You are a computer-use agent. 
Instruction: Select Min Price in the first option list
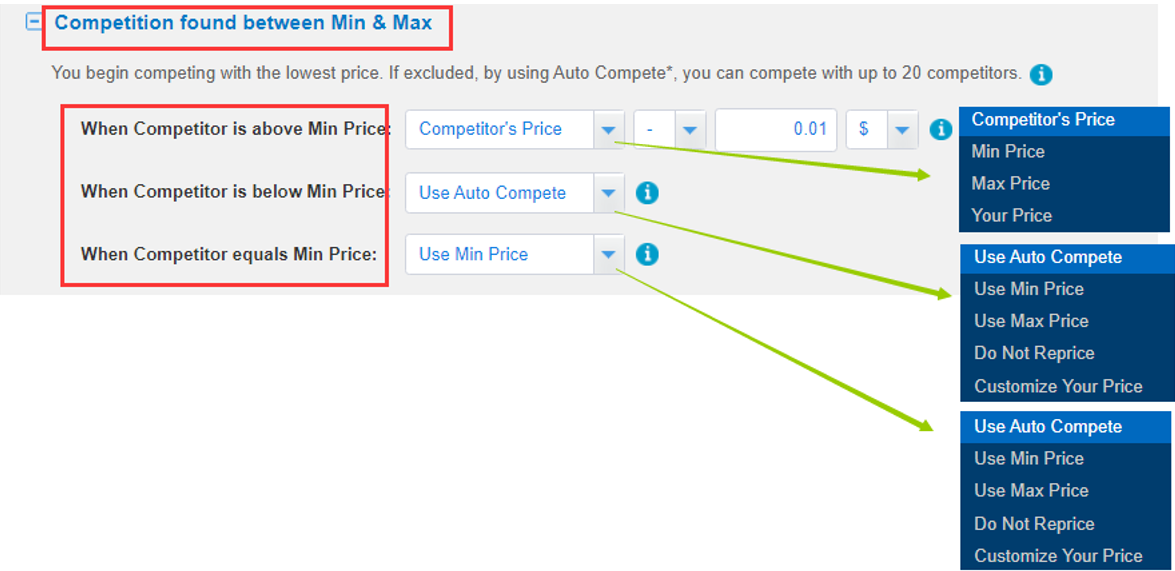[1008, 152]
